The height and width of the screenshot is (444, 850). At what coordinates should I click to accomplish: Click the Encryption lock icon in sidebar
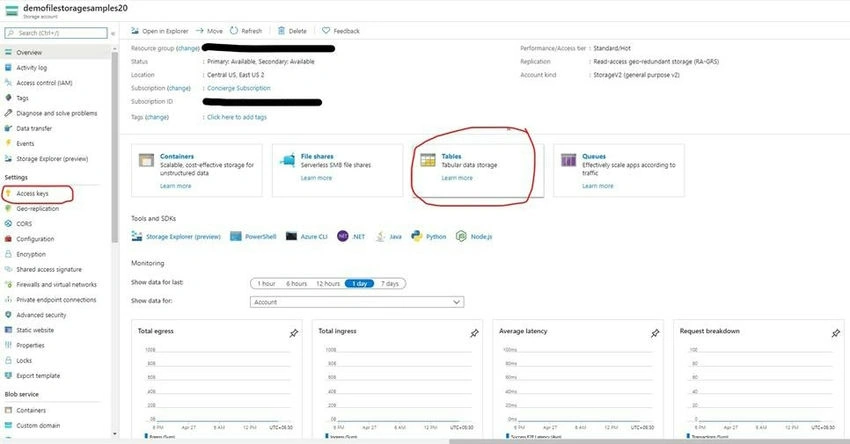(x=8, y=254)
